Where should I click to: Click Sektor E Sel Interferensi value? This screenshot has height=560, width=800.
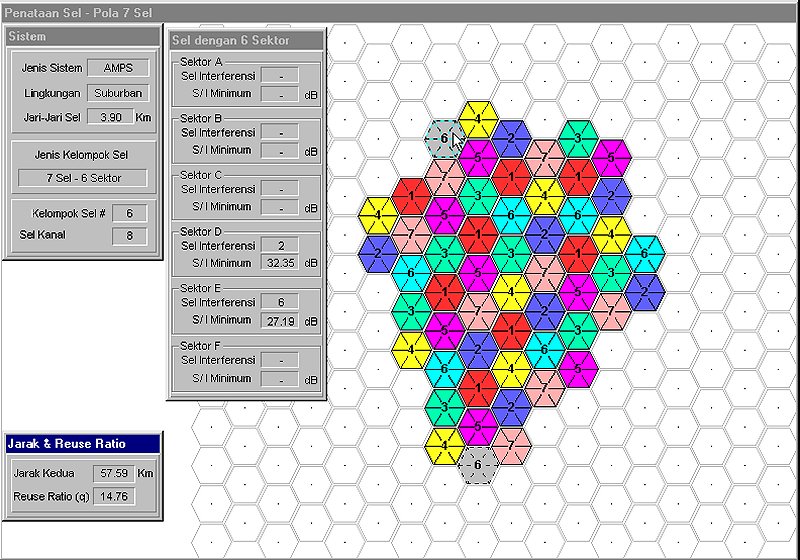(x=279, y=302)
